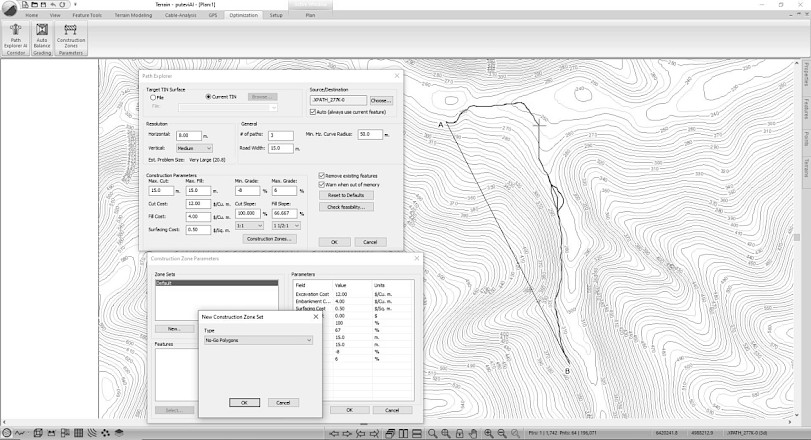Open the zone set Type dropdown

[258, 341]
